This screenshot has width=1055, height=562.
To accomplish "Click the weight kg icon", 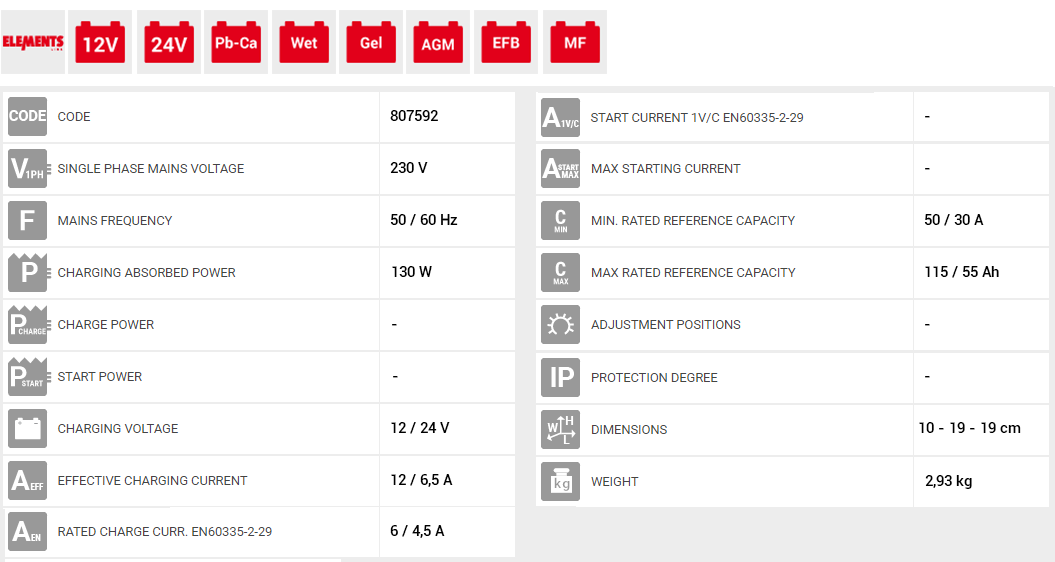I will point(560,481).
